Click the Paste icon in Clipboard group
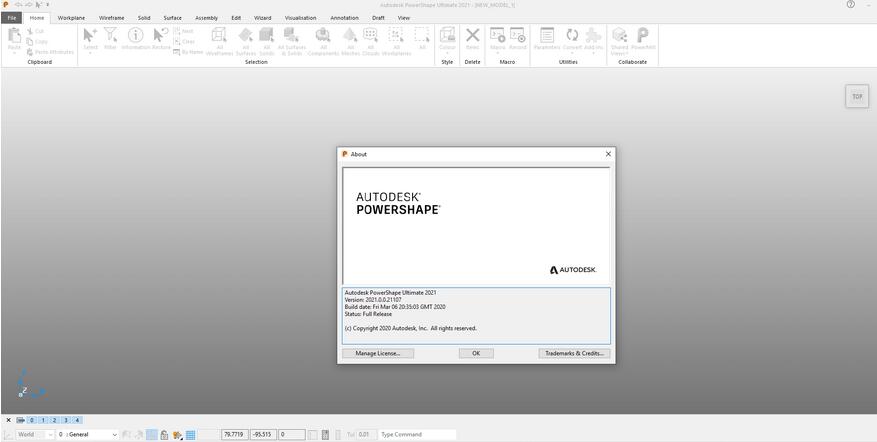 [x=15, y=36]
